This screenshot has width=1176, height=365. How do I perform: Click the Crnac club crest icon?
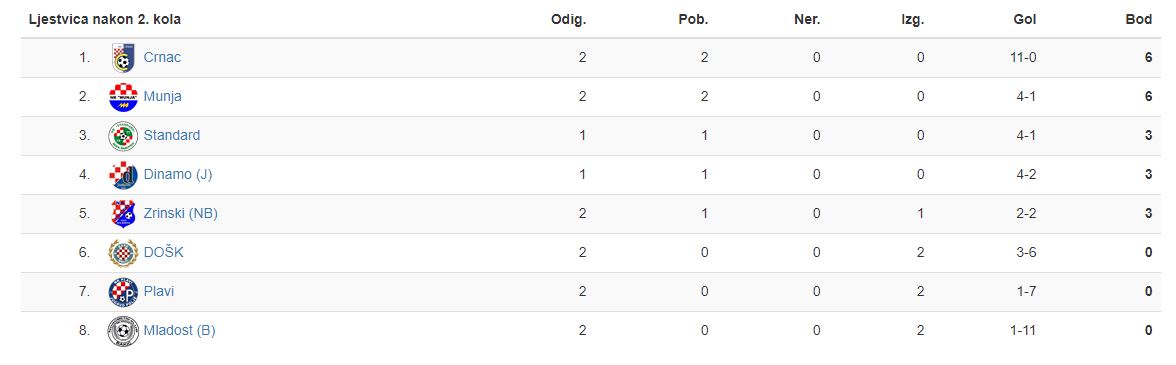[123, 58]
